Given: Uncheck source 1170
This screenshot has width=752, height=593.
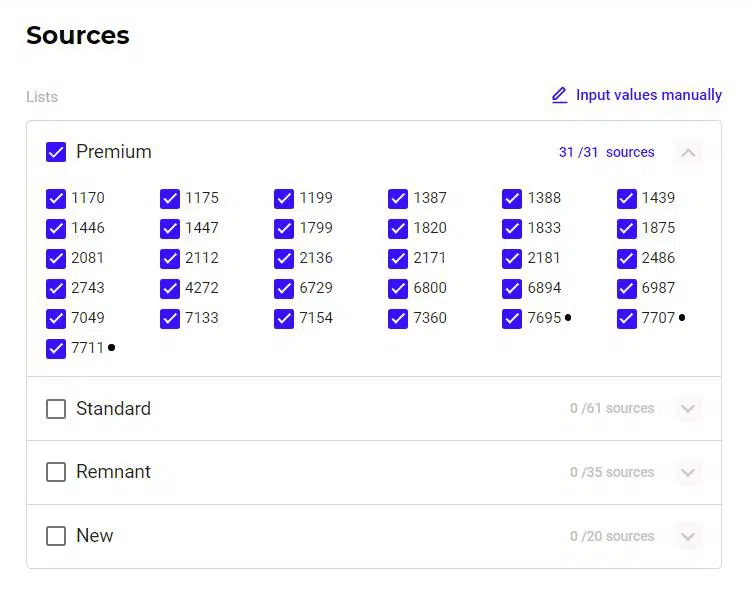Looking at the screenshot, I should click(x=56, y=198).
